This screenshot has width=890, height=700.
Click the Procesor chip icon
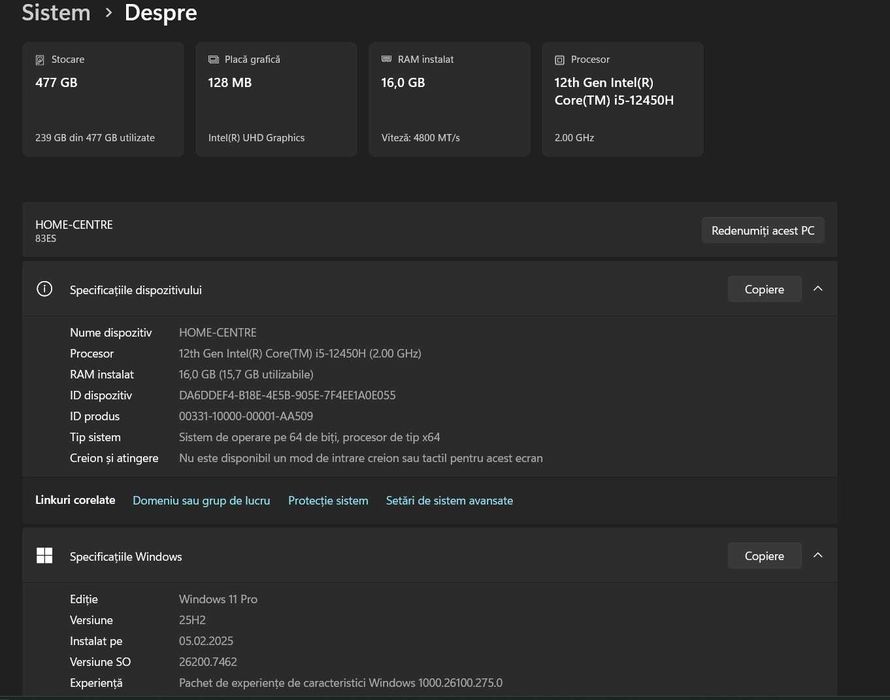click(x=560, y=60)
